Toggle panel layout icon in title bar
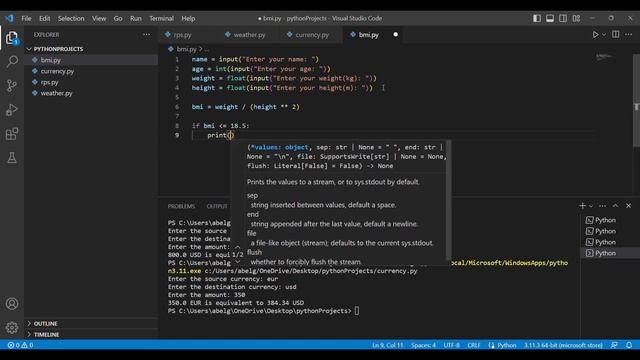The image size is (640, 360). [550, 18]
